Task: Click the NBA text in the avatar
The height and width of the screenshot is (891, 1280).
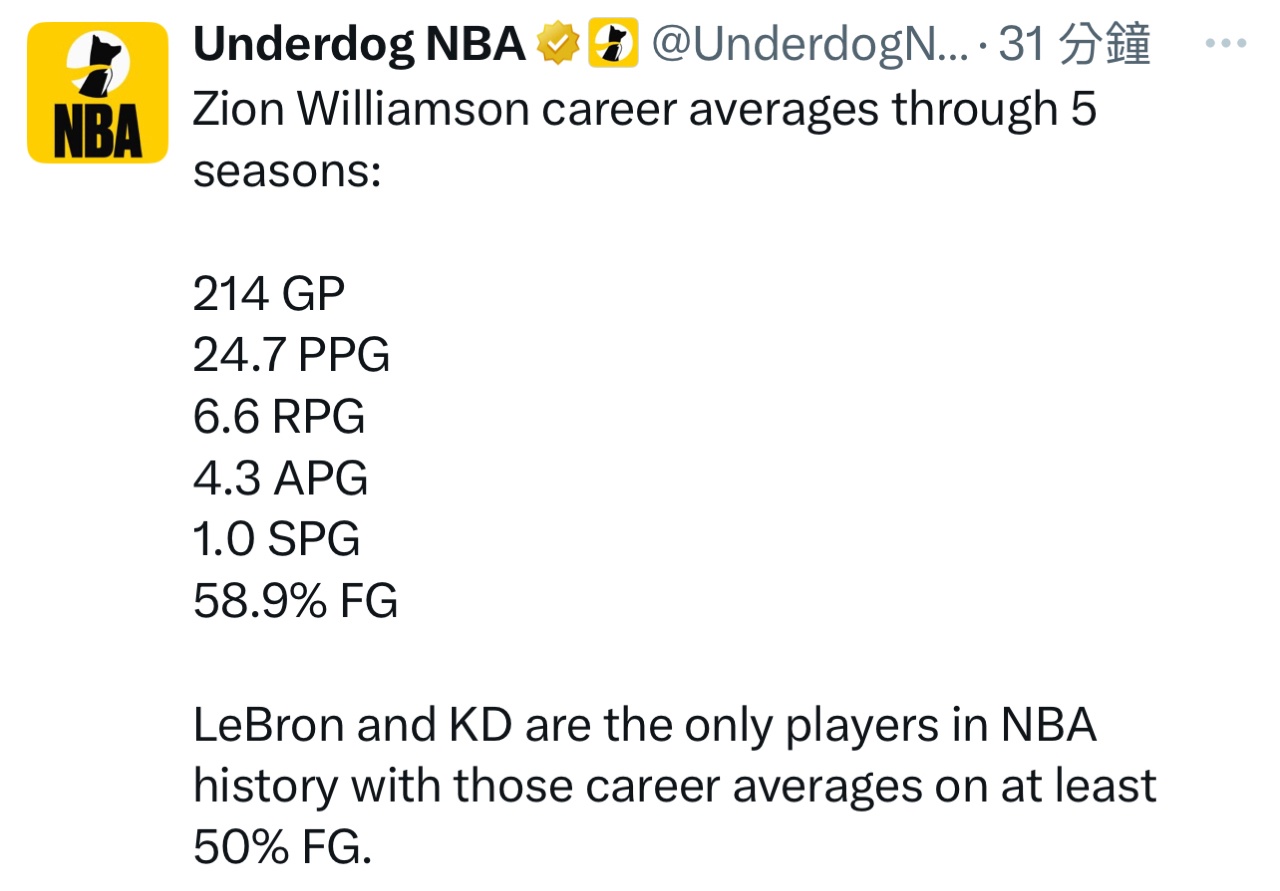Action: [x=97, y=136]
